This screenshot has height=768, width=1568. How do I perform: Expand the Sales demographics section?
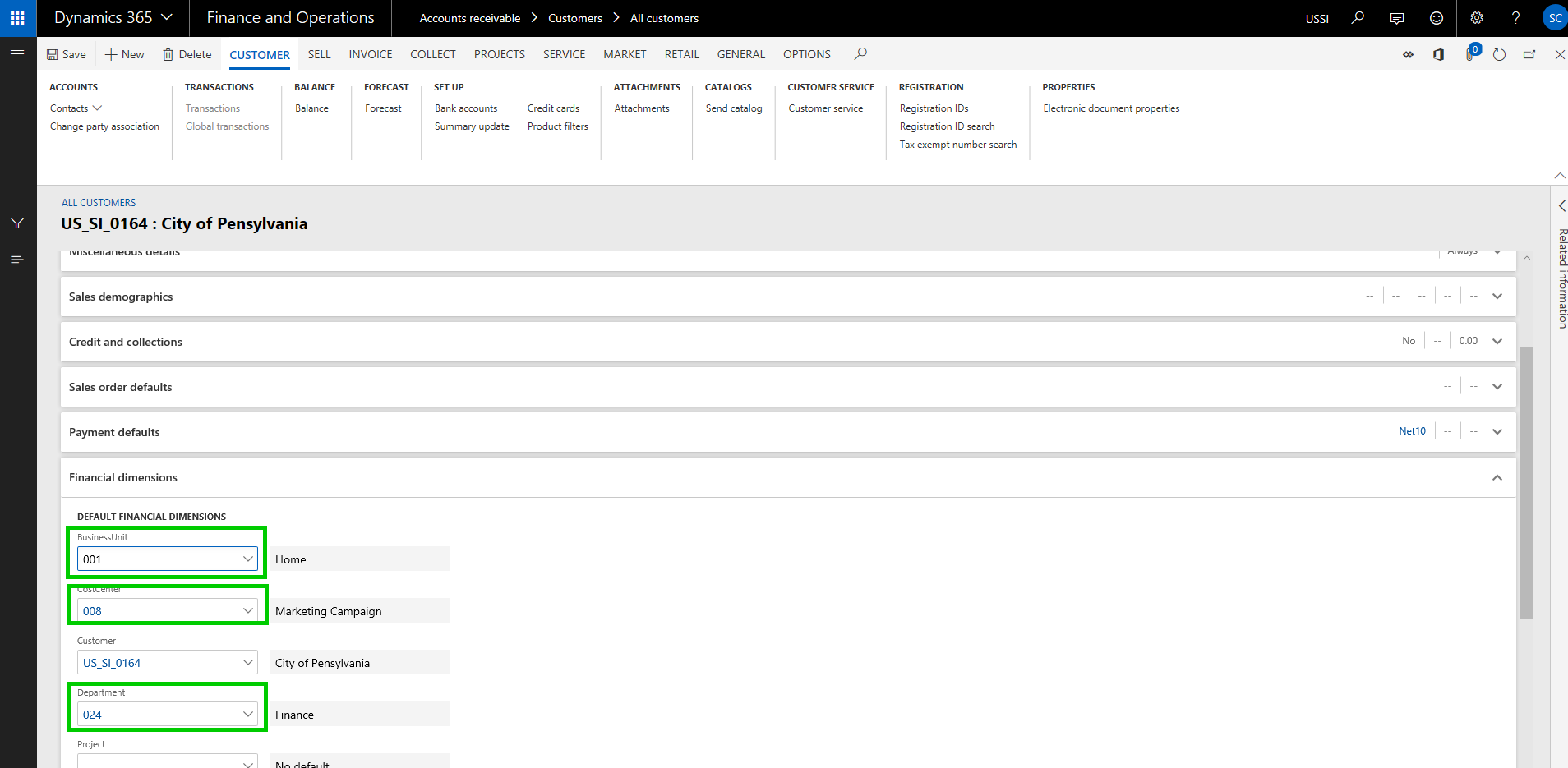1497,297
